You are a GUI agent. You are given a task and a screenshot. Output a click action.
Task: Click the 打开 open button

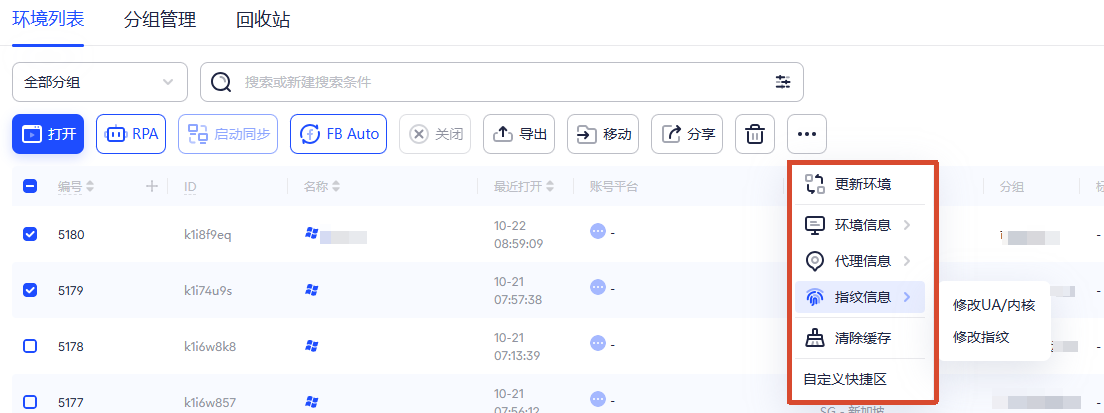48,134
